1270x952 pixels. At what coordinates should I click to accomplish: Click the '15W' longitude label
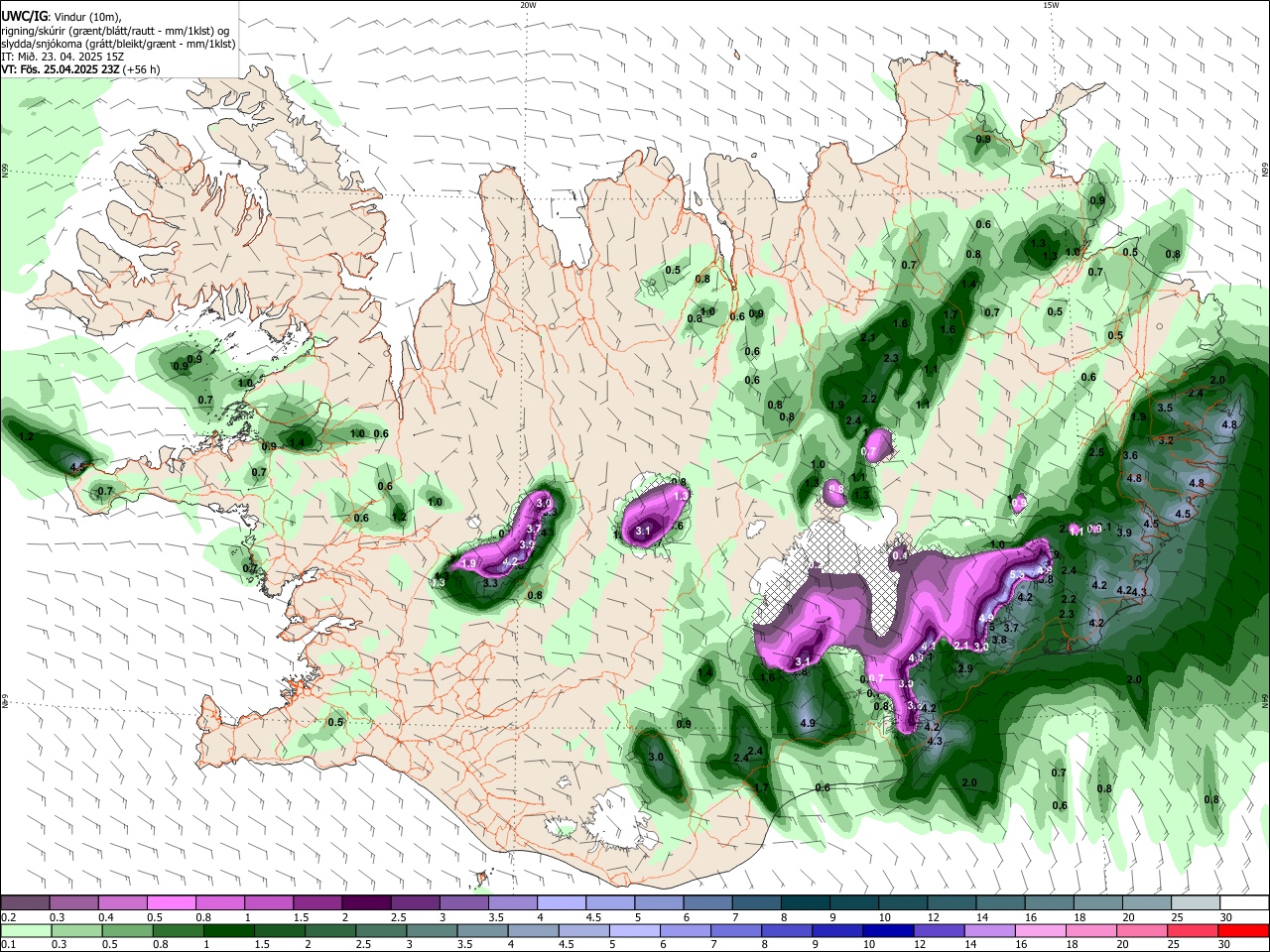(x=1050, y=5)
